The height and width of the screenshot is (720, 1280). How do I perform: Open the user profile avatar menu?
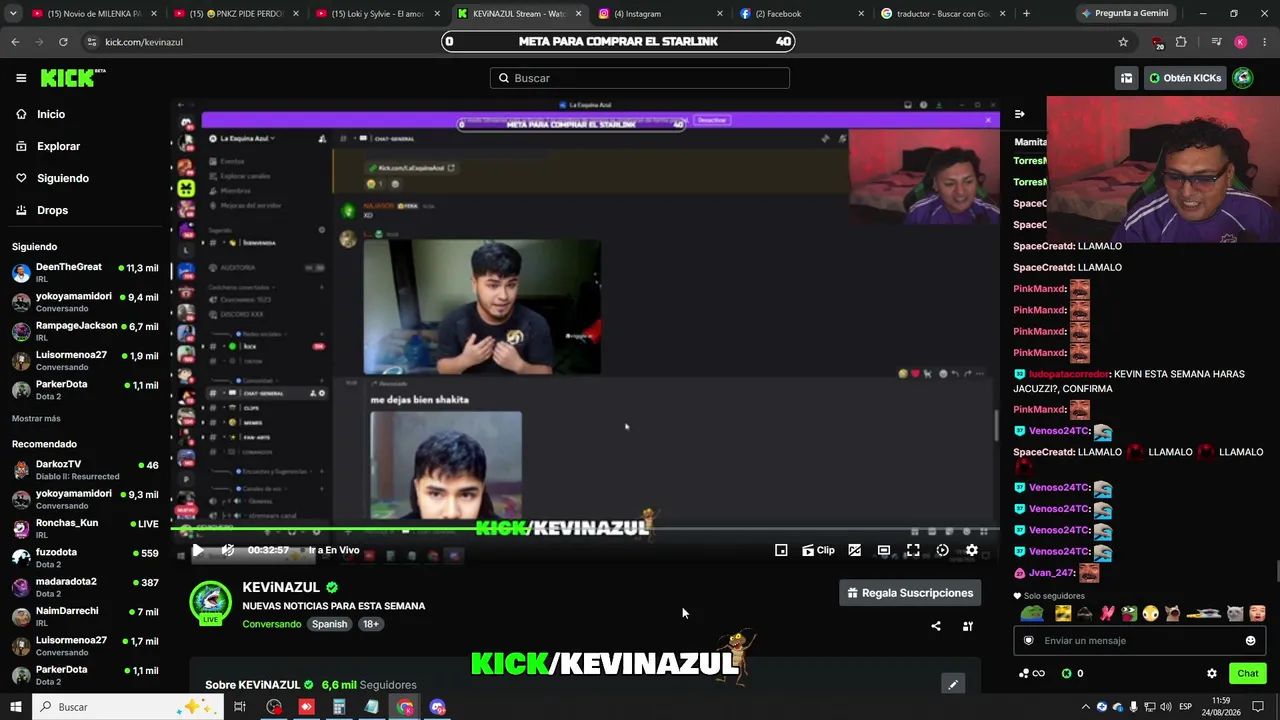point(1243,78)
